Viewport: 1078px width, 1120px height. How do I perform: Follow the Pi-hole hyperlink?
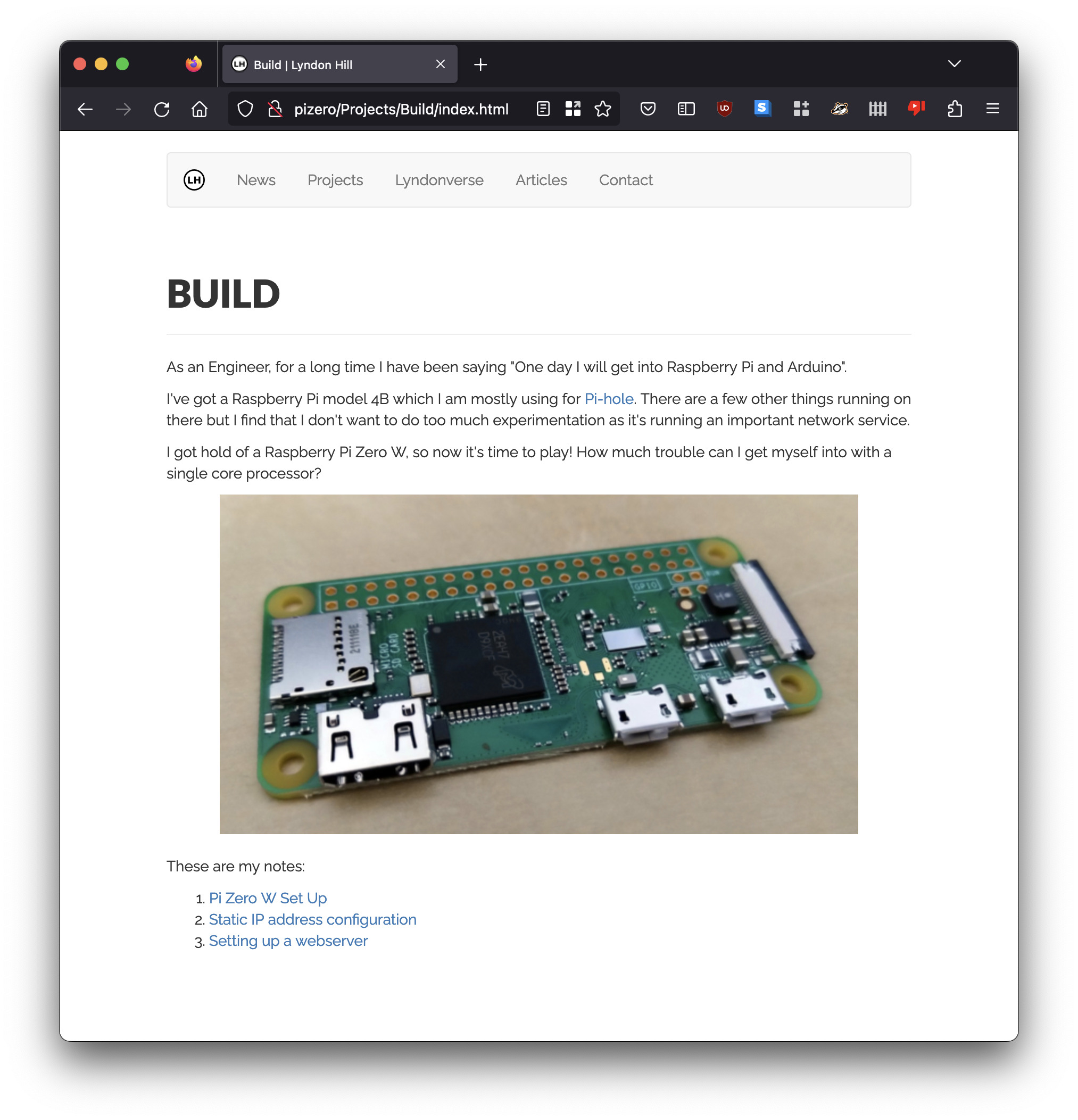[x=608, y=399]
